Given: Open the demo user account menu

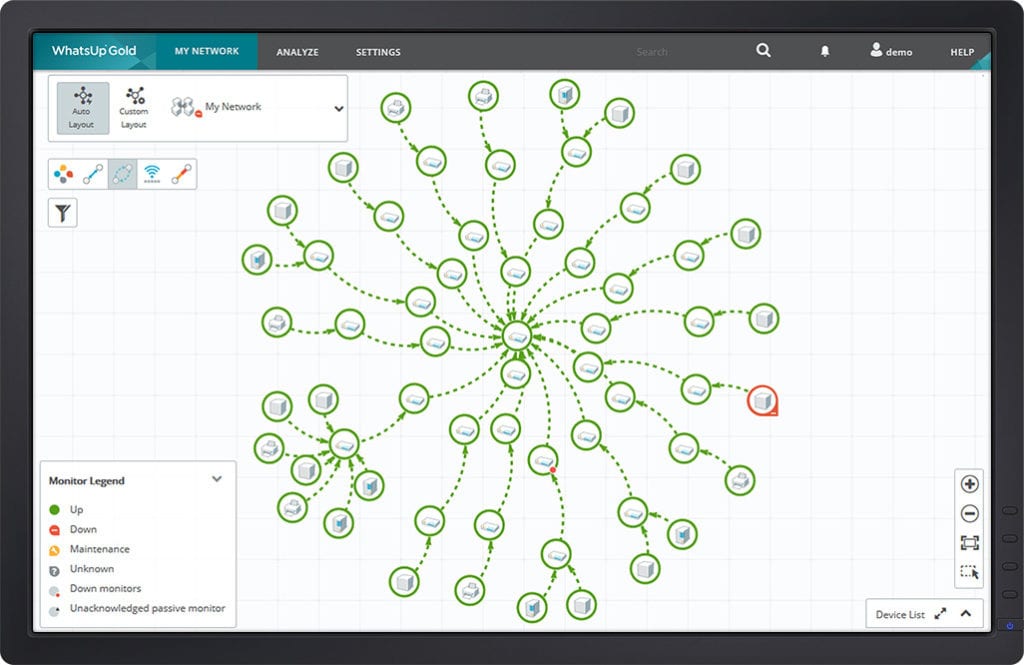Looking at the screenshot, I should coord(890,51).
